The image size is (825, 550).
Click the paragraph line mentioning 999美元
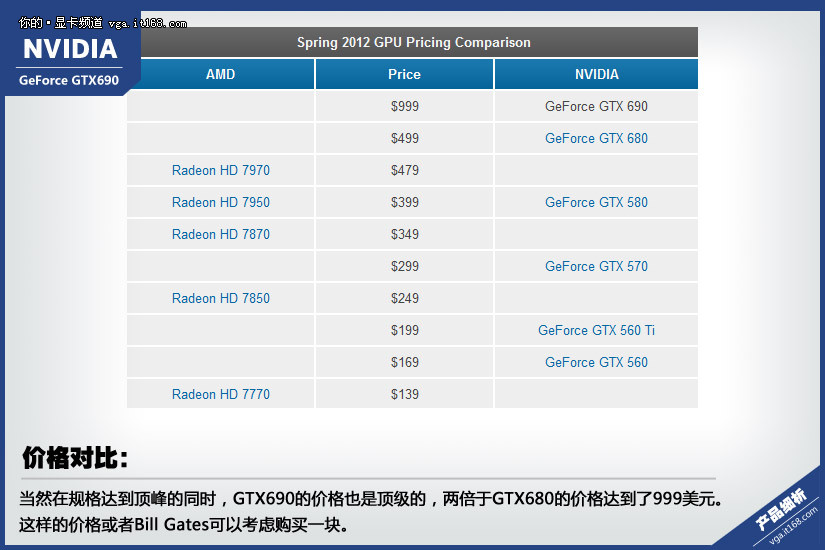(371, 498)
